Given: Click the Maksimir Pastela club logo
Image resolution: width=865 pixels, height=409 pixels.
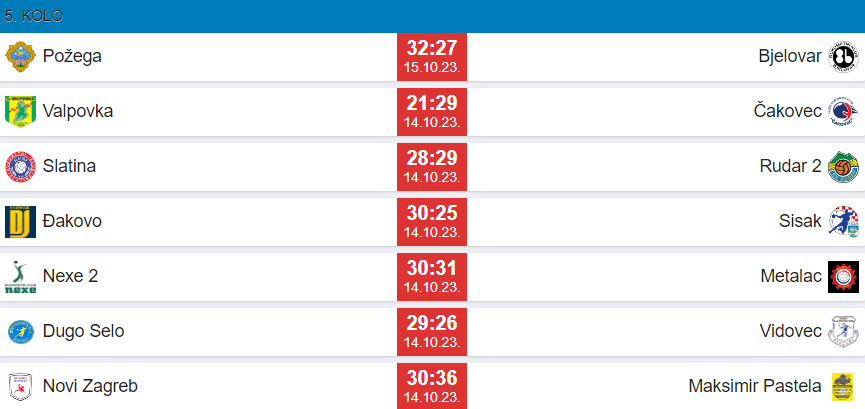Looking at the screenshot, I should [x=843, y=386].
